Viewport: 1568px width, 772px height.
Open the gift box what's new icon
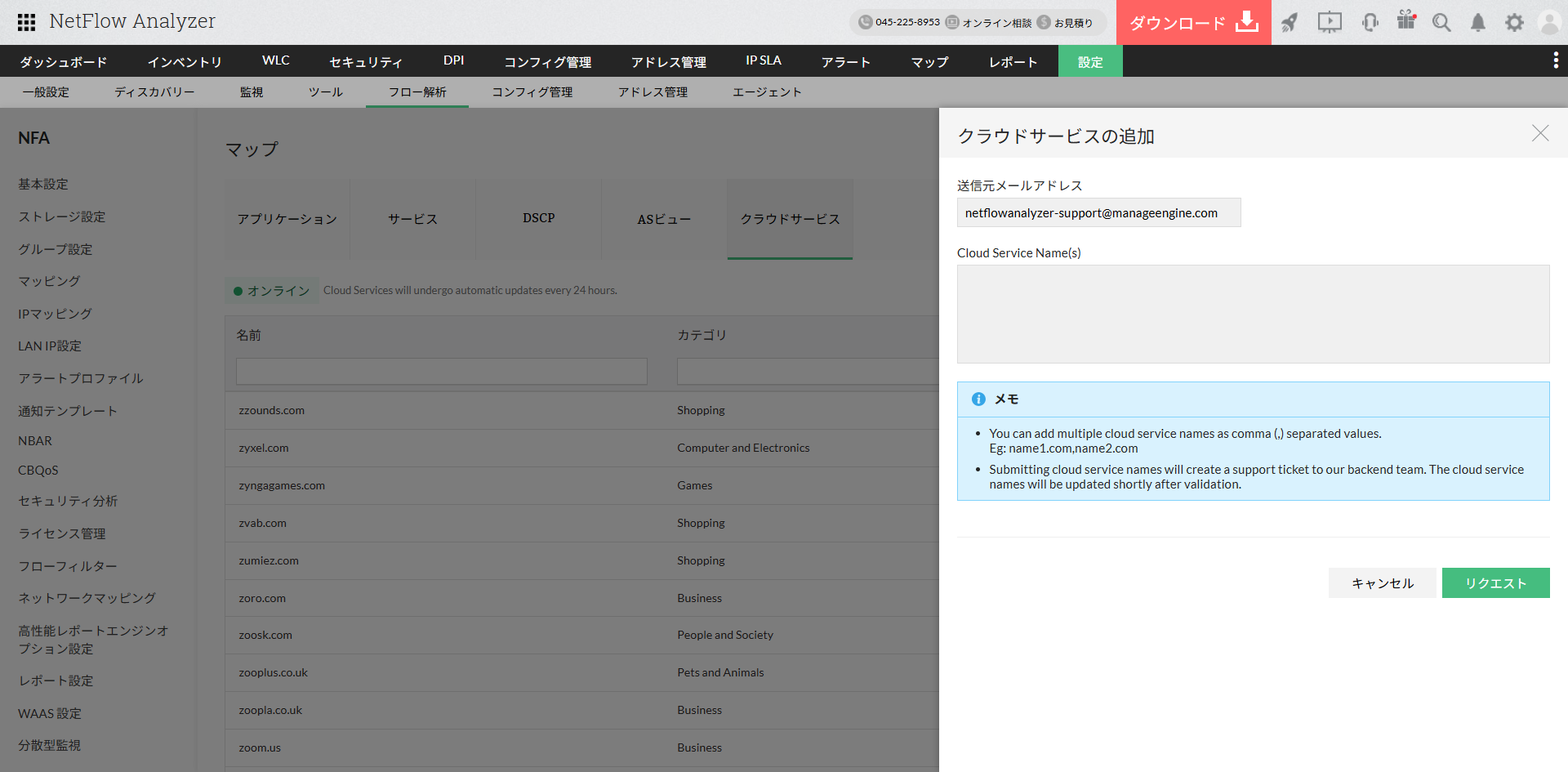tap(1405, 20)
